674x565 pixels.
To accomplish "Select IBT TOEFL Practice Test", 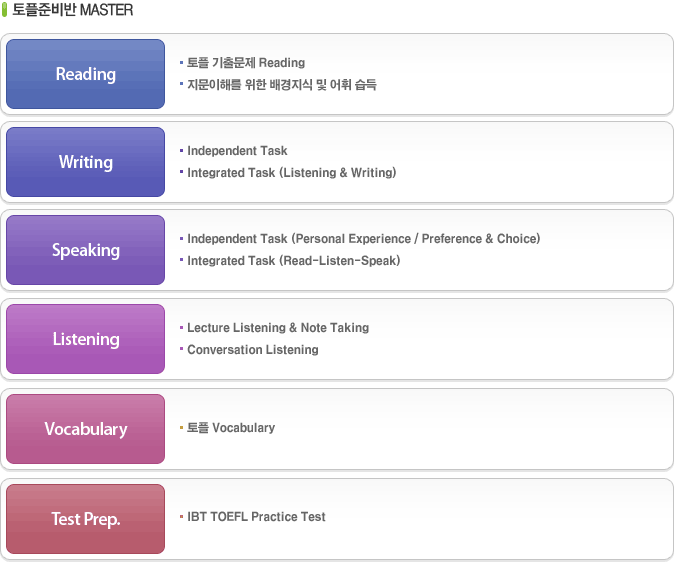I will pos(256,517).
